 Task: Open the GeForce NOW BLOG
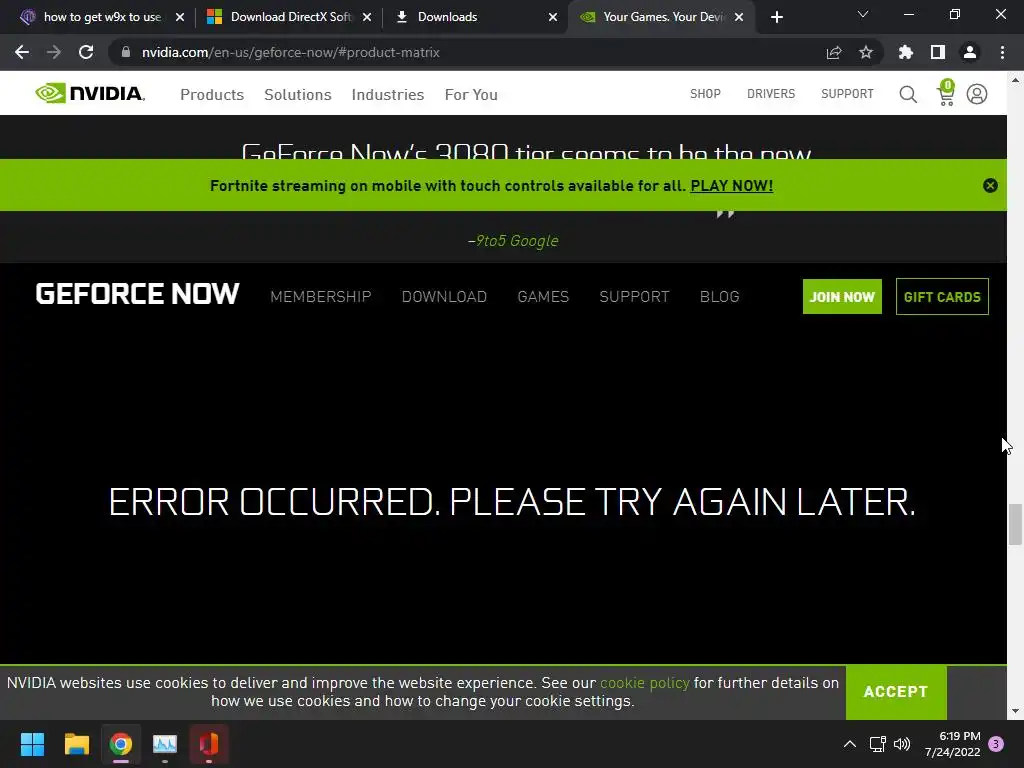click(720, 297)
